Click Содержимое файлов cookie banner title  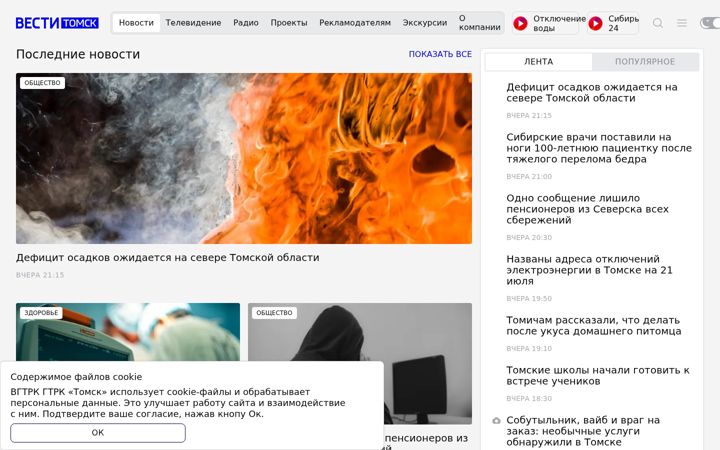click(76, 377)
